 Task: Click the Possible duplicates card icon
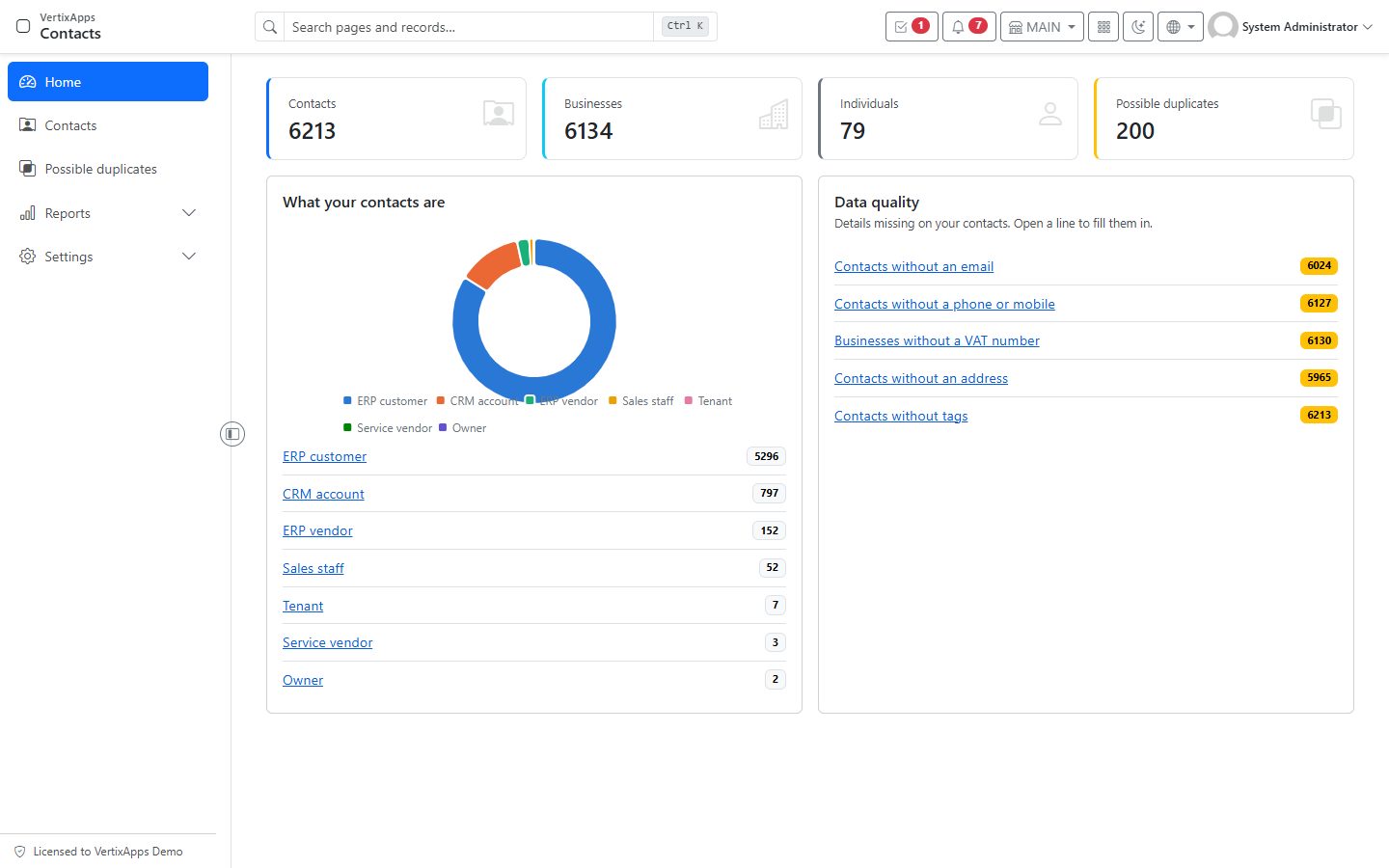tap(1326, 114)
